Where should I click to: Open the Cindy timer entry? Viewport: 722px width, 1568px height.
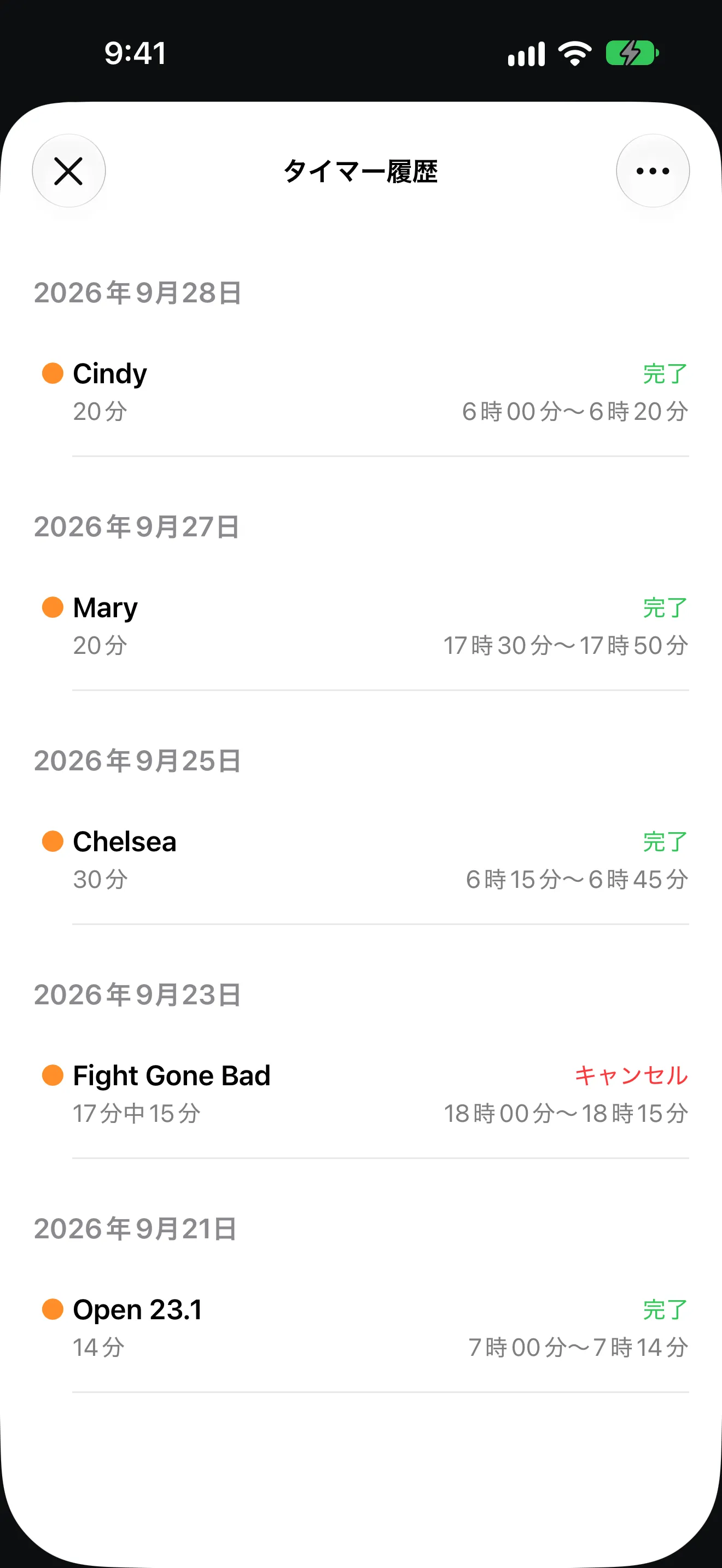pos(361,393)
